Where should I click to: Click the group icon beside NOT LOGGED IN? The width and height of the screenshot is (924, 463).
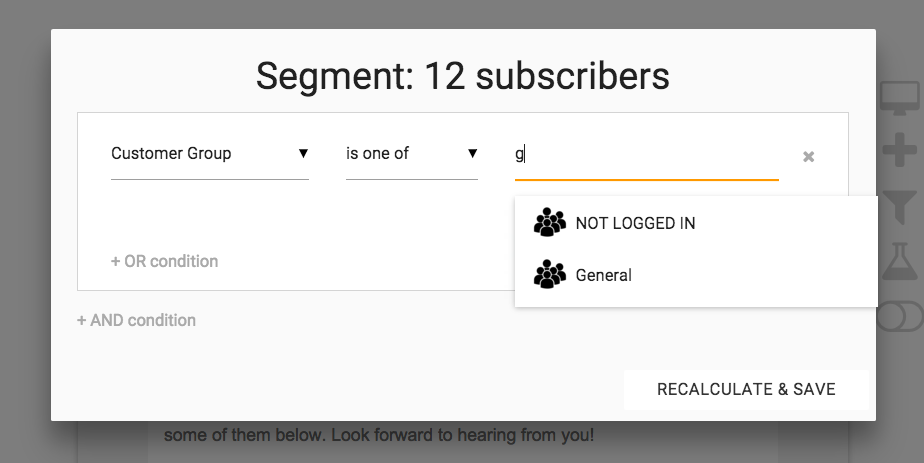click(550, 223)
